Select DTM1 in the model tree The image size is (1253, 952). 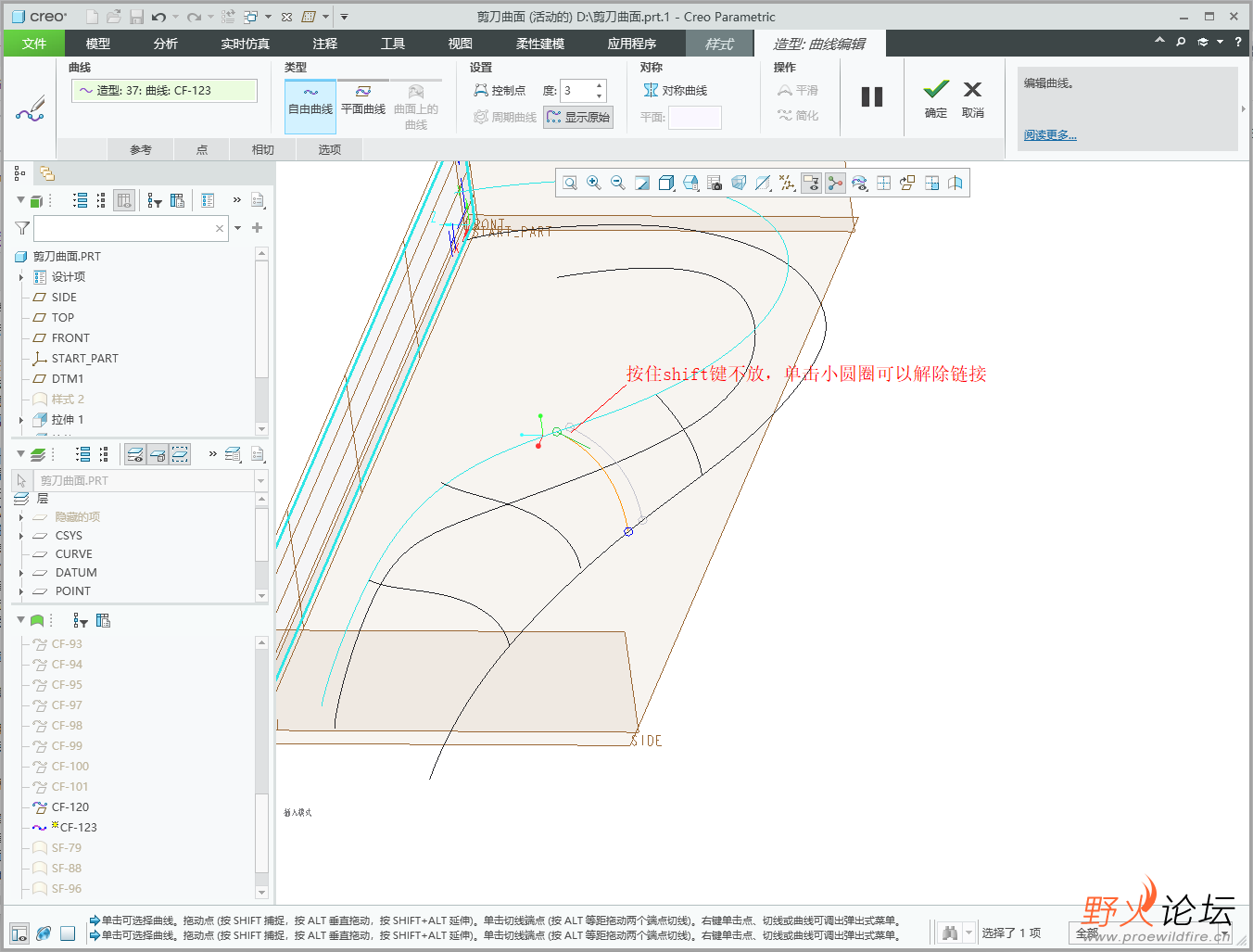point(68,379)
